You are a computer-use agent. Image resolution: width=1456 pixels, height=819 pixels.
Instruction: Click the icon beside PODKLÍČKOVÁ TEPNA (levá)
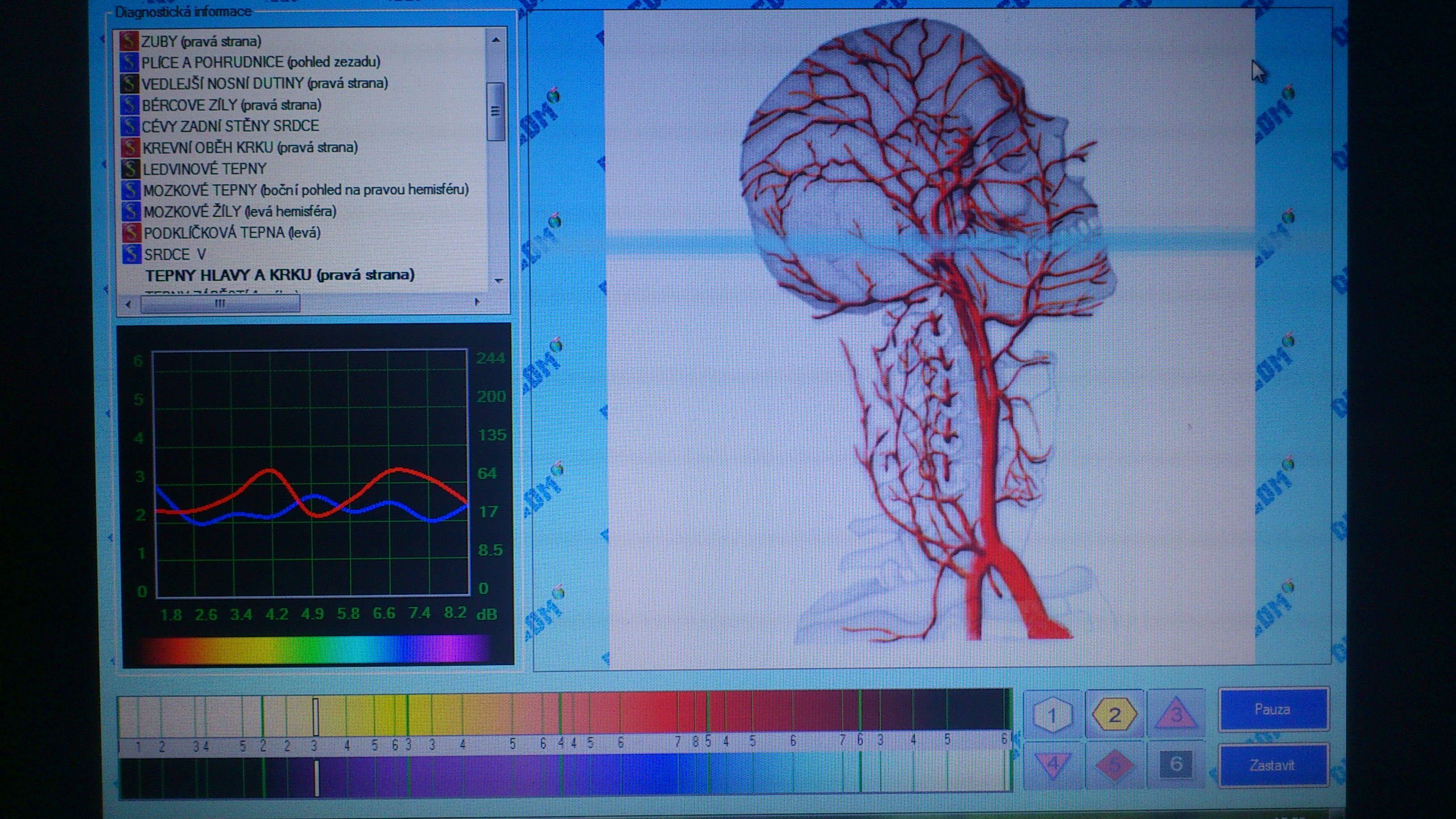pos(132,232)
